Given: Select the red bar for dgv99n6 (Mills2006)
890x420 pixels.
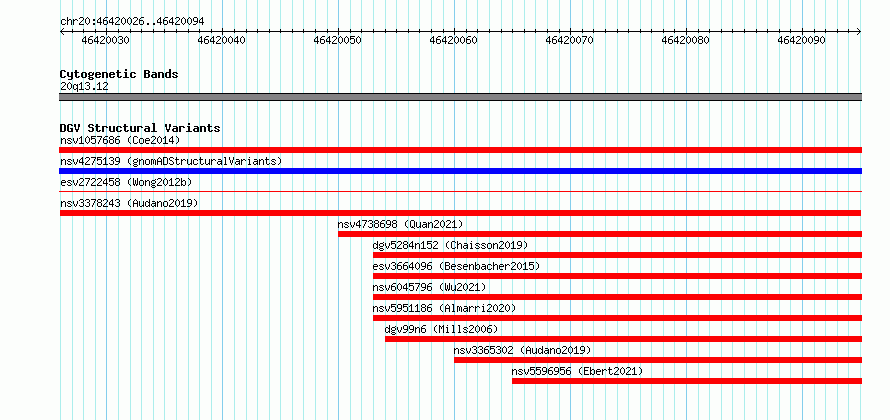Looking at the screenshot, I should pos(623,339).
